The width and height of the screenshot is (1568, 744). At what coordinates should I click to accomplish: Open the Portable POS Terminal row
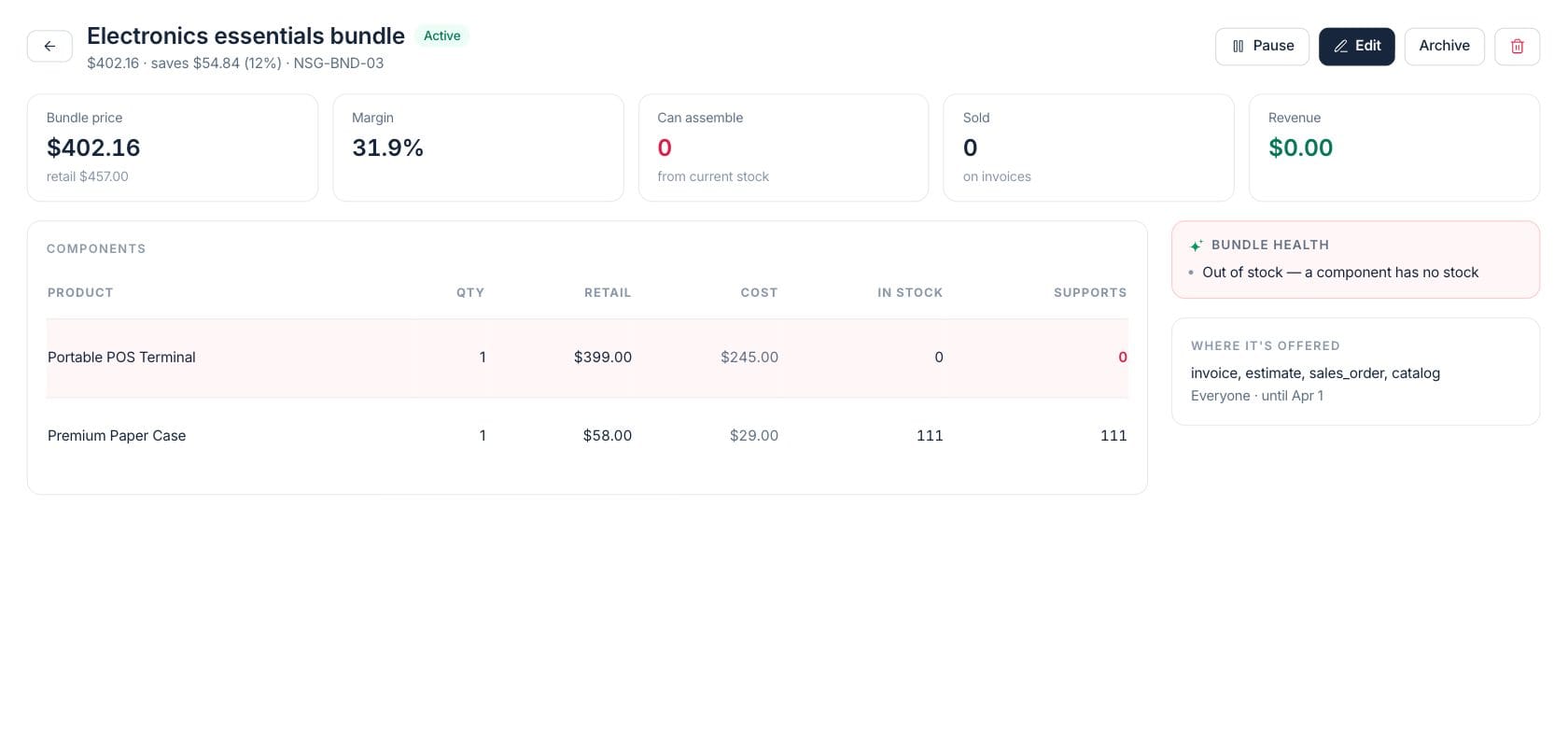(587, 358)
